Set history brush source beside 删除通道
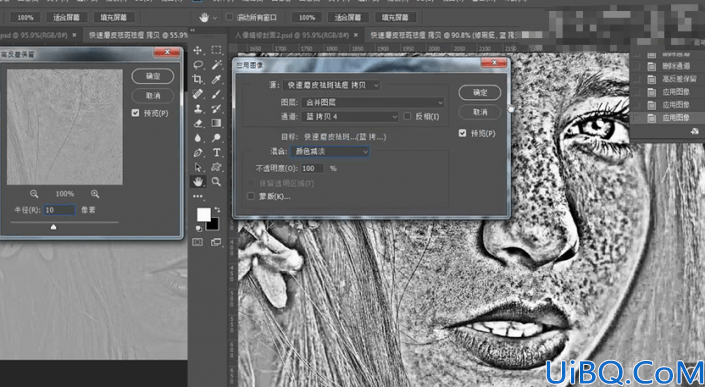Screen dimensions: 705x387 click(x=636, y=66)
